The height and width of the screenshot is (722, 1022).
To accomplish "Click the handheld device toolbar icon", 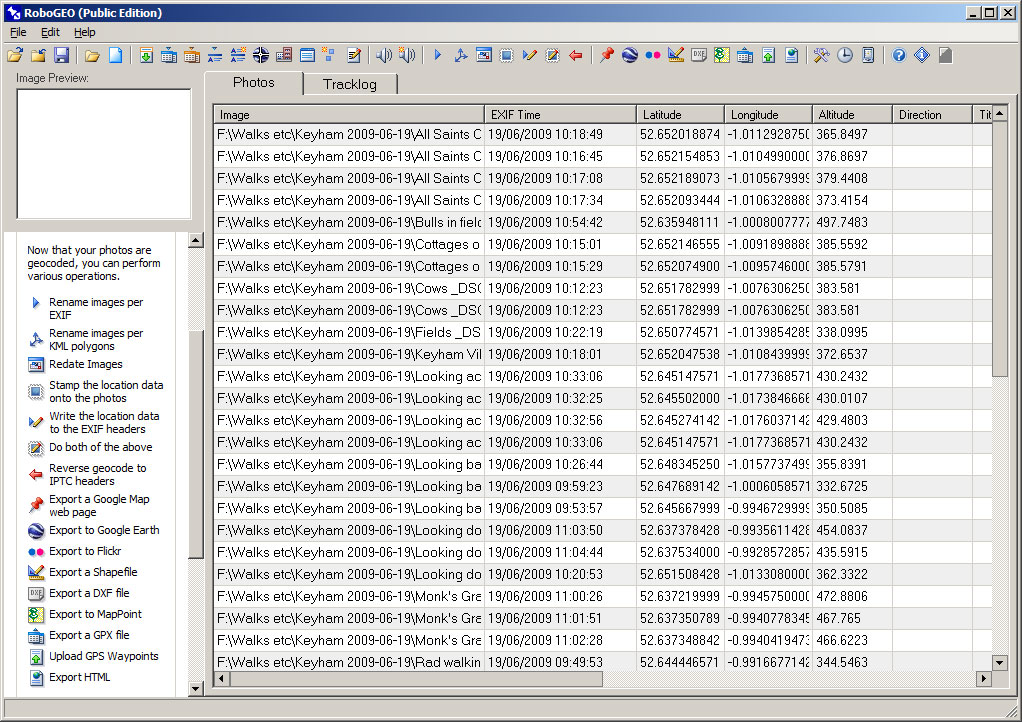I will tap(868, 55).
